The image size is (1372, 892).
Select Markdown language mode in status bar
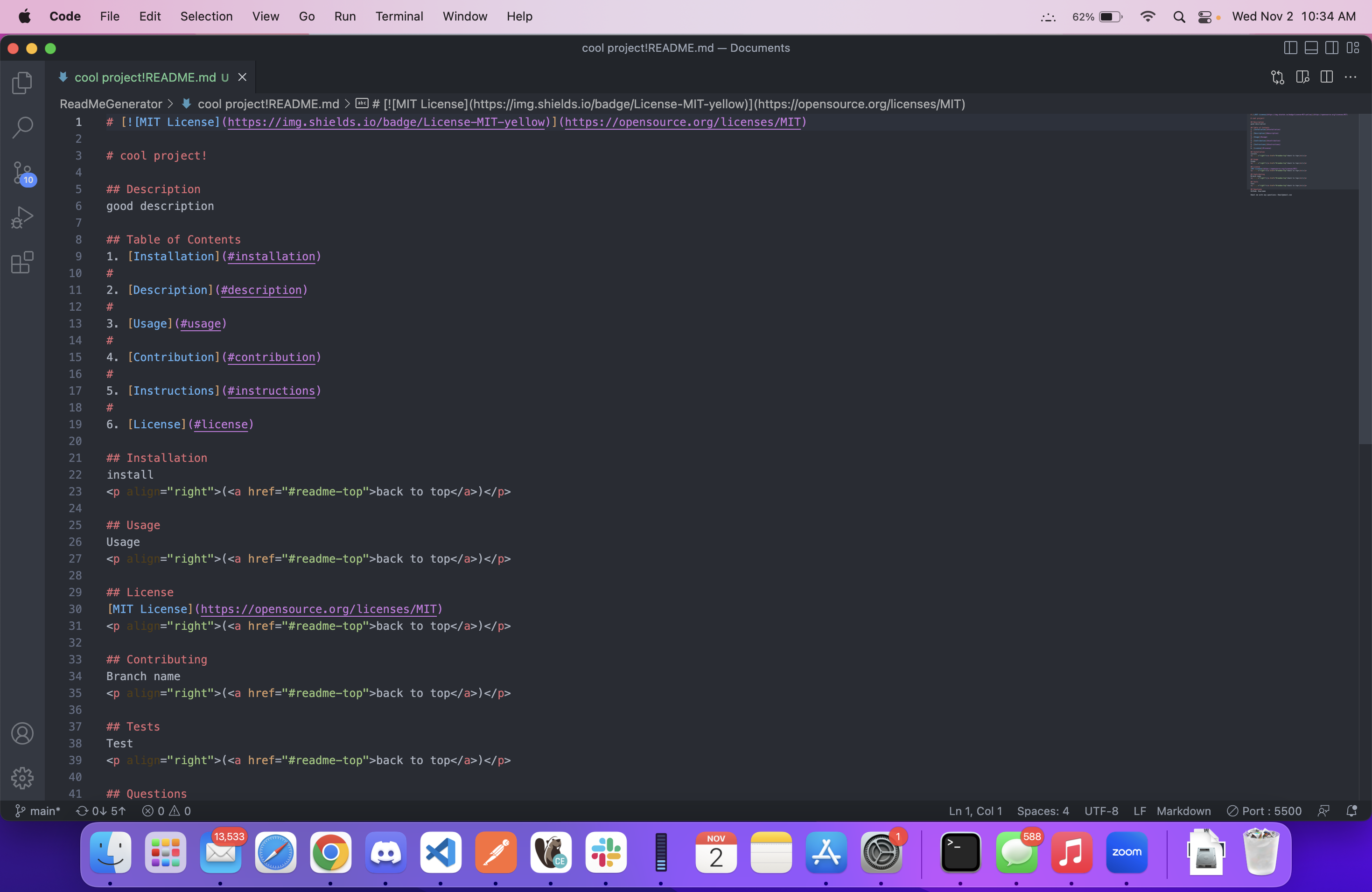[x=1183, y=811]
